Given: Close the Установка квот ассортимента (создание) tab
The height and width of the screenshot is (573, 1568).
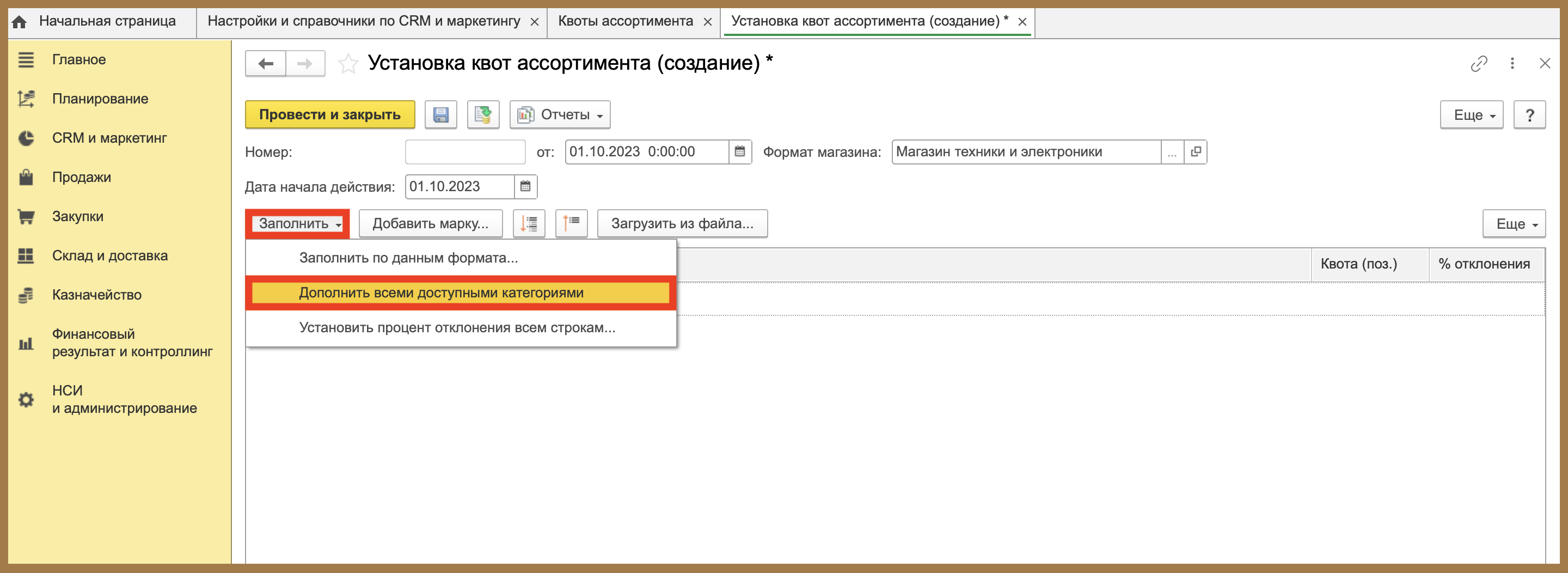Looking at the screenshot, I should [x=1022, y=22].
